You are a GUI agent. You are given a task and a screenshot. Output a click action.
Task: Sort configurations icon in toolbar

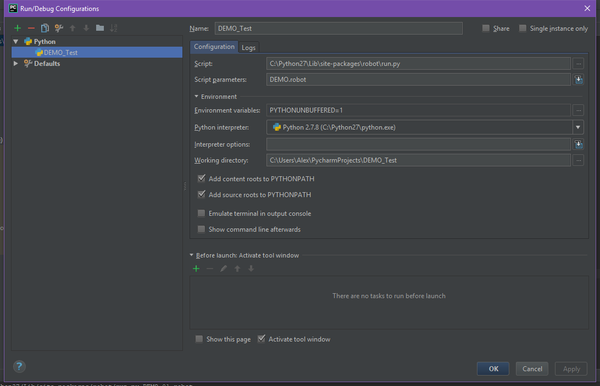pos(114,28)
